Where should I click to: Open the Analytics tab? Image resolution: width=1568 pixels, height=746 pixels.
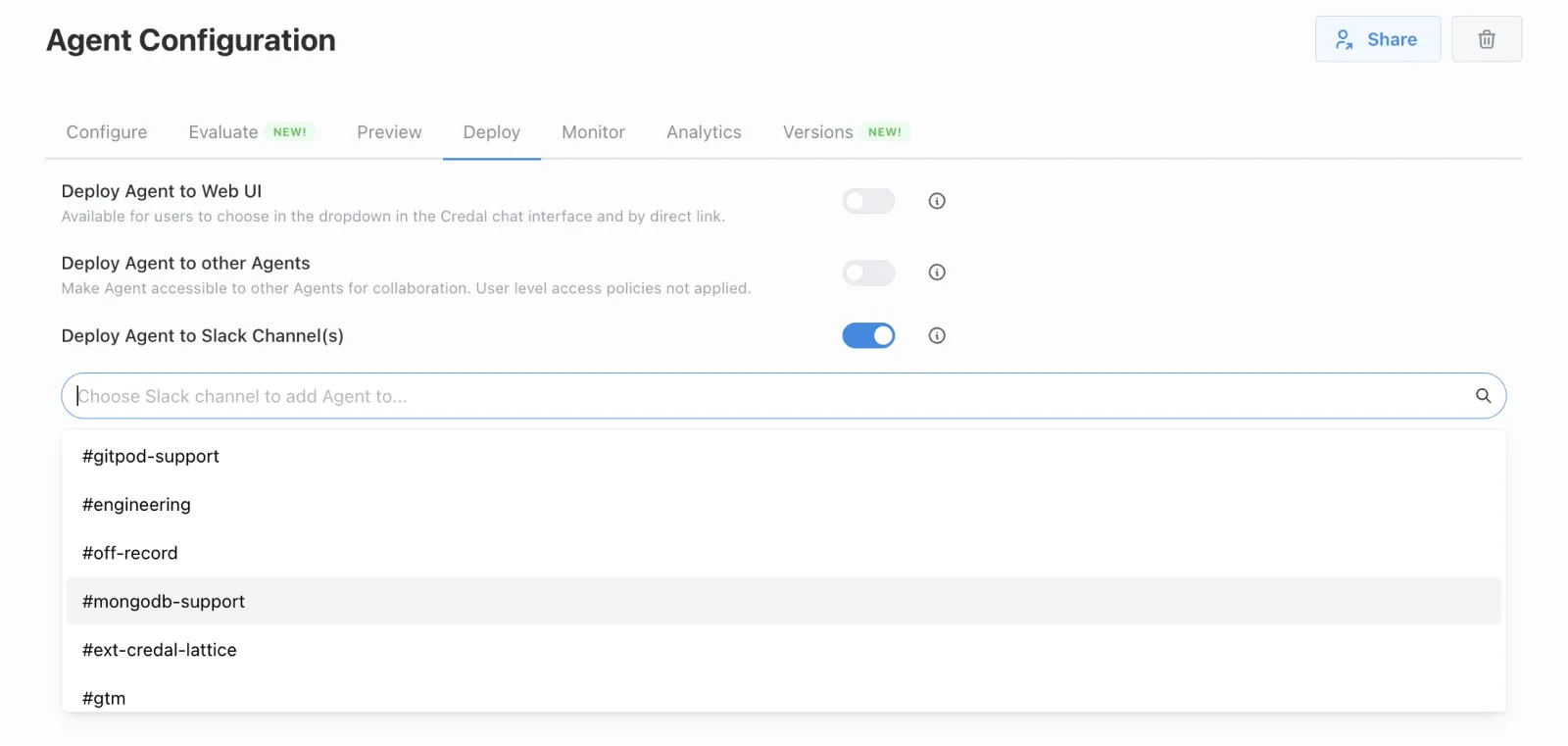704,132
